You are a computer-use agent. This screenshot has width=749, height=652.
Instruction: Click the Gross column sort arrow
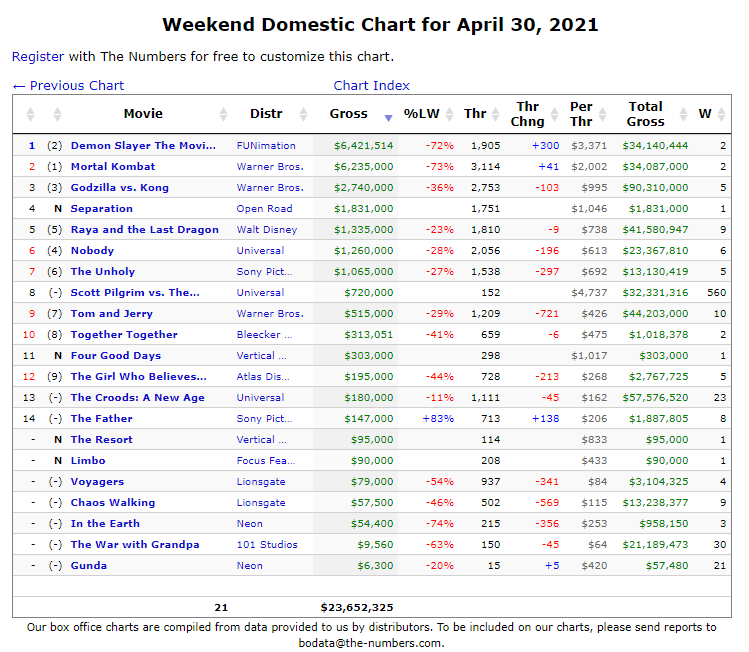point(388,118)
